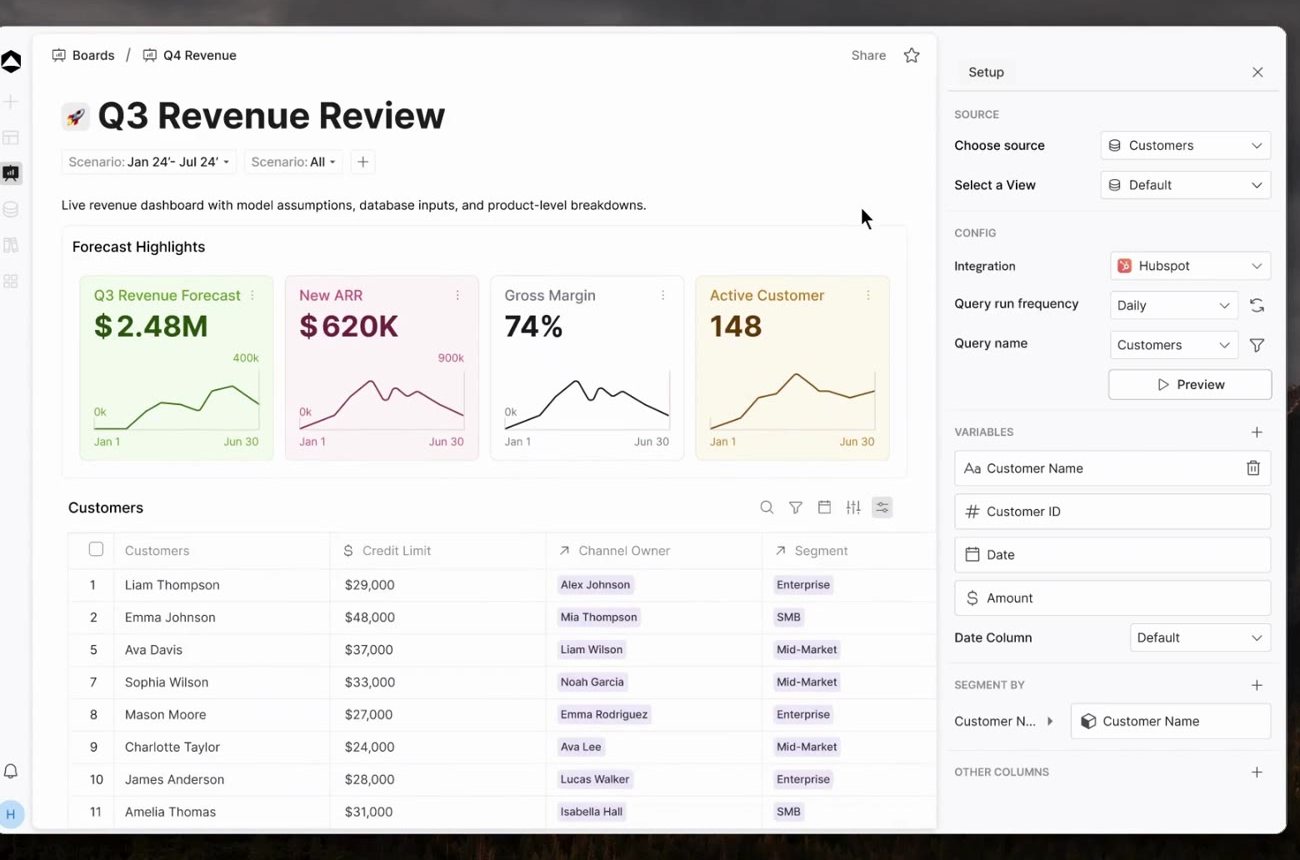Delete the Customer Name variable

[x=1253, y=468]
